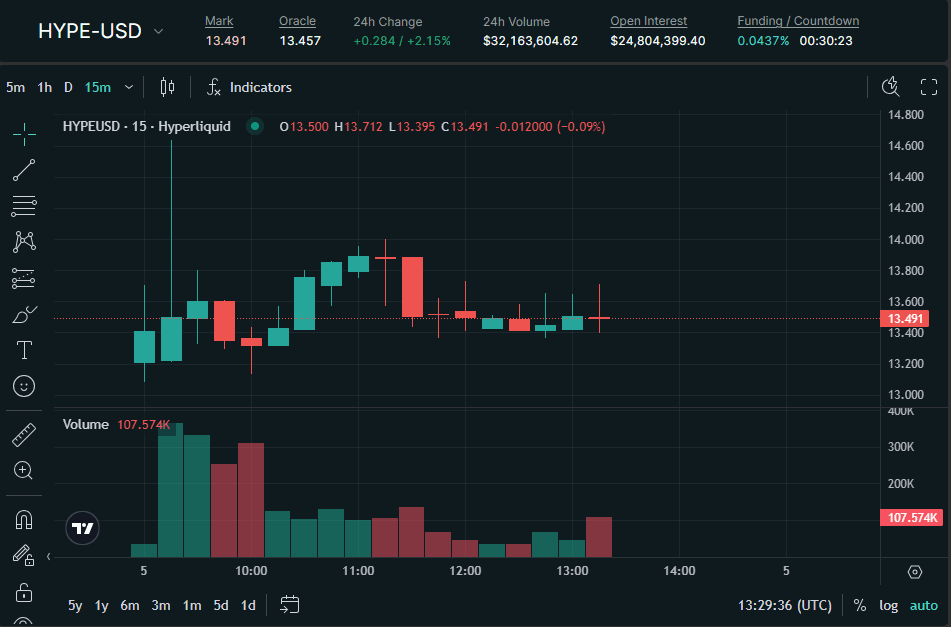The image size is (951, 627).
Task: Open the emoji icons tool
Action: point(24,385)
